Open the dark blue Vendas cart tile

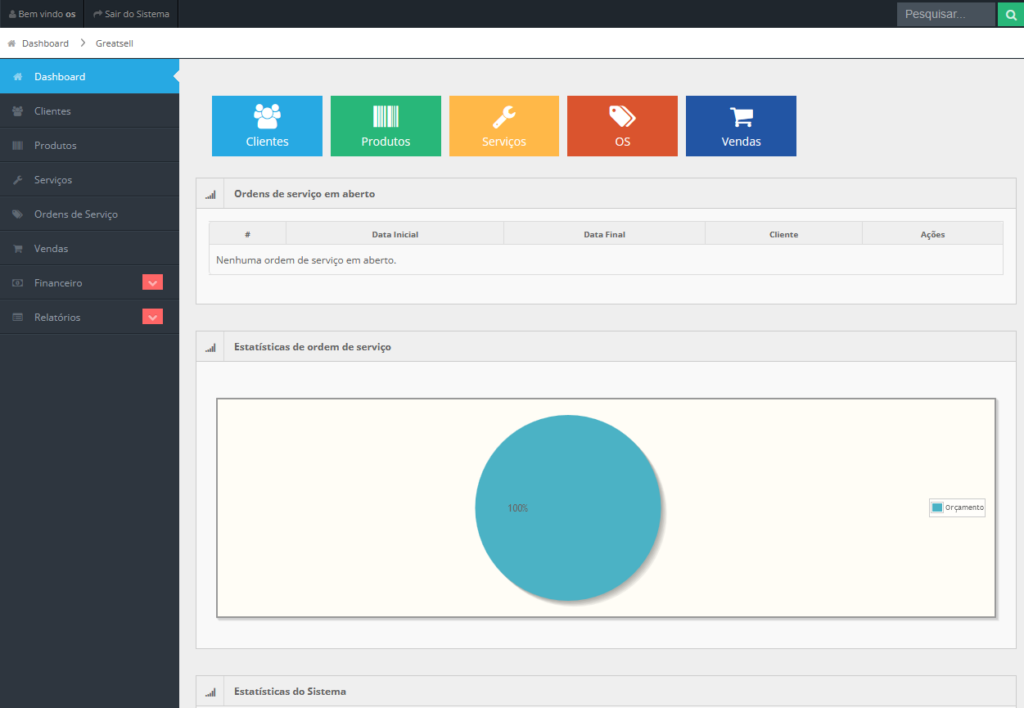pos(741,126)
